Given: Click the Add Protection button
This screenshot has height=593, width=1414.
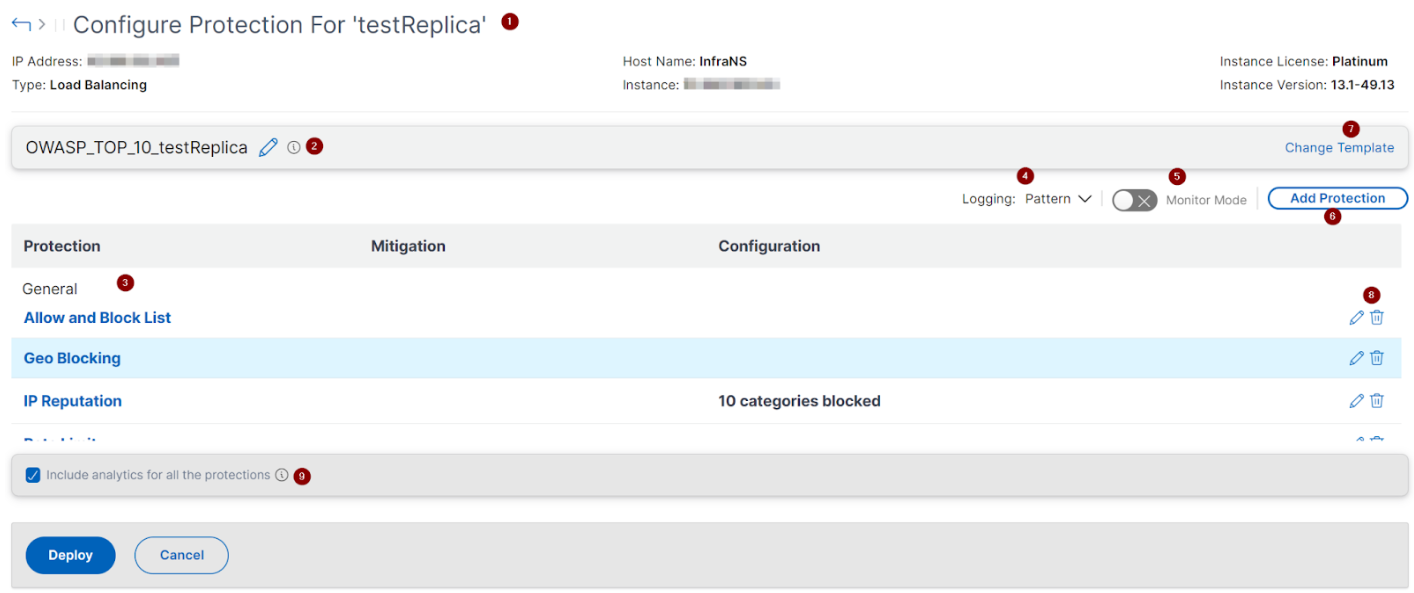Looking at the screenshot, I should pyautogui.click(x=1337, y=198).
